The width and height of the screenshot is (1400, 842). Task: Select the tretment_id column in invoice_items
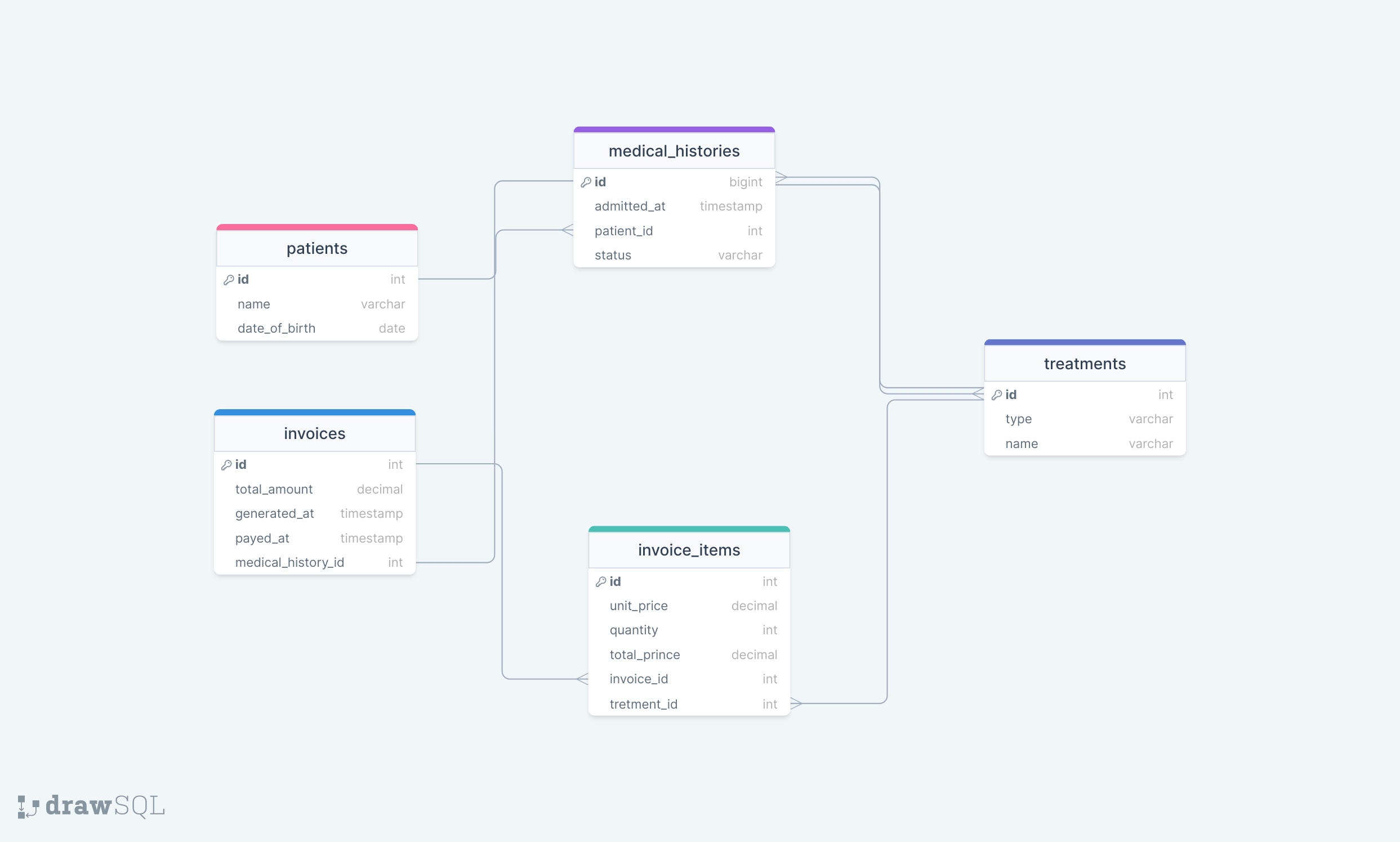[x=689, y=704]
